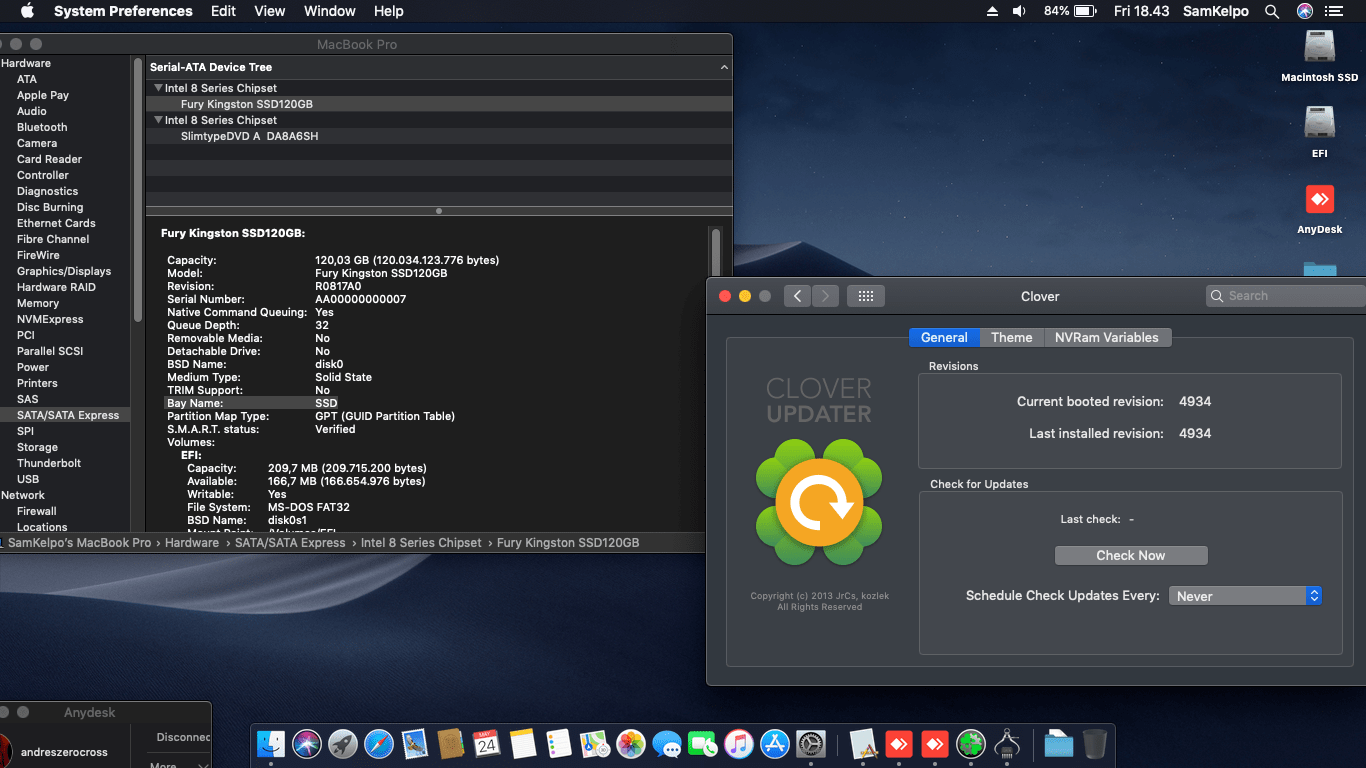This screenshot has width=1366, height=768.
Task: Open the Trash in the Dock
Action: point(1095,744)
